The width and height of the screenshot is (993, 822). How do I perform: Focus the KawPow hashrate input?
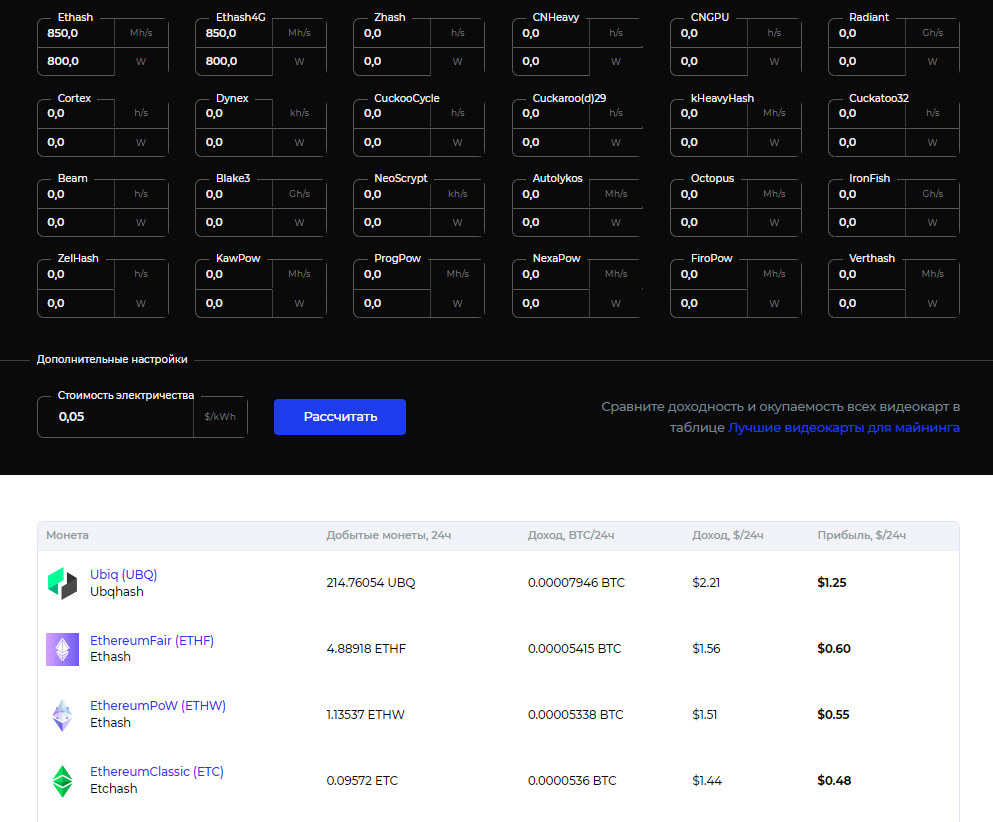click(236, 274)
